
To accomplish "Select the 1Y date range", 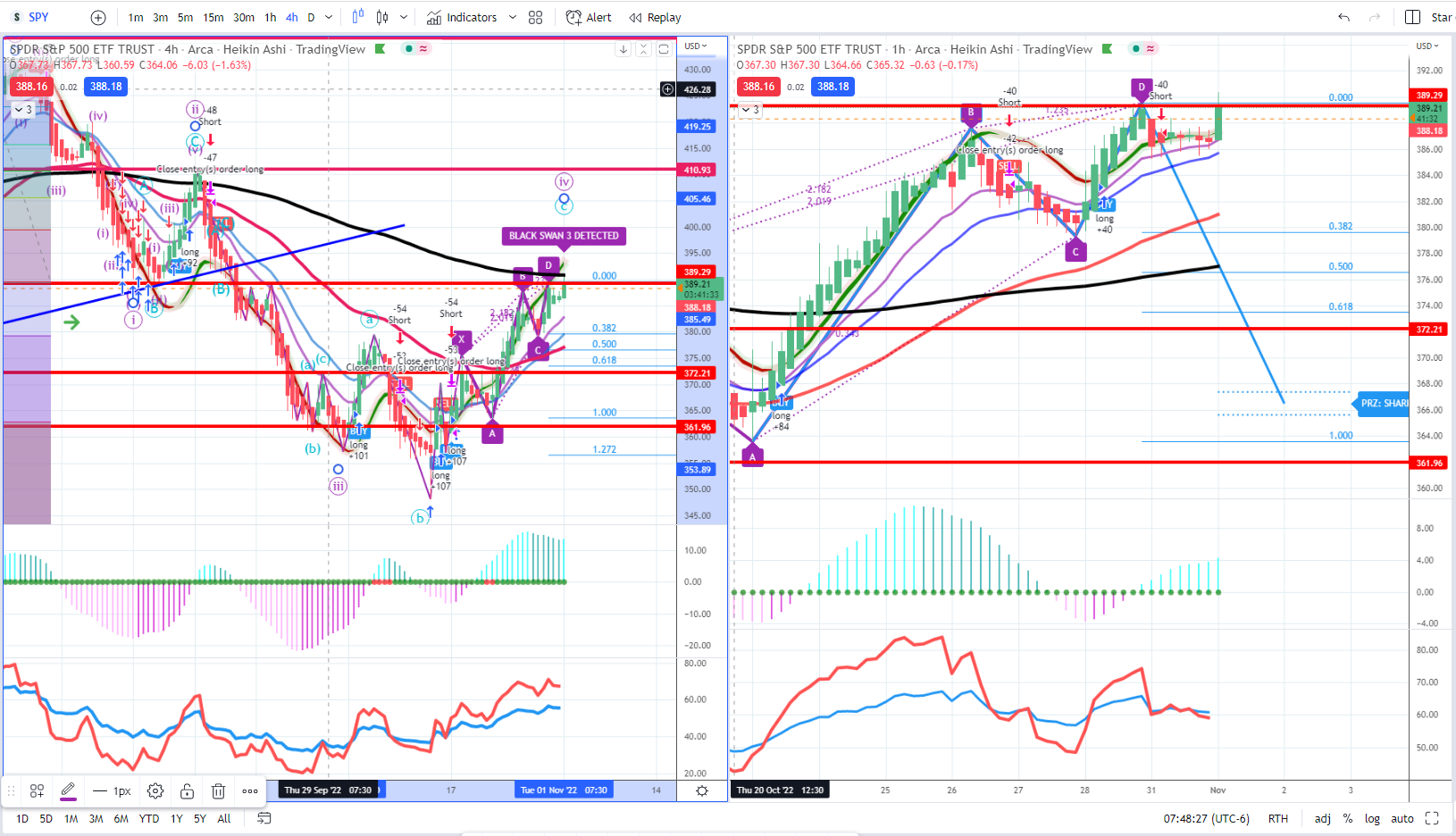I will point(177,818).
